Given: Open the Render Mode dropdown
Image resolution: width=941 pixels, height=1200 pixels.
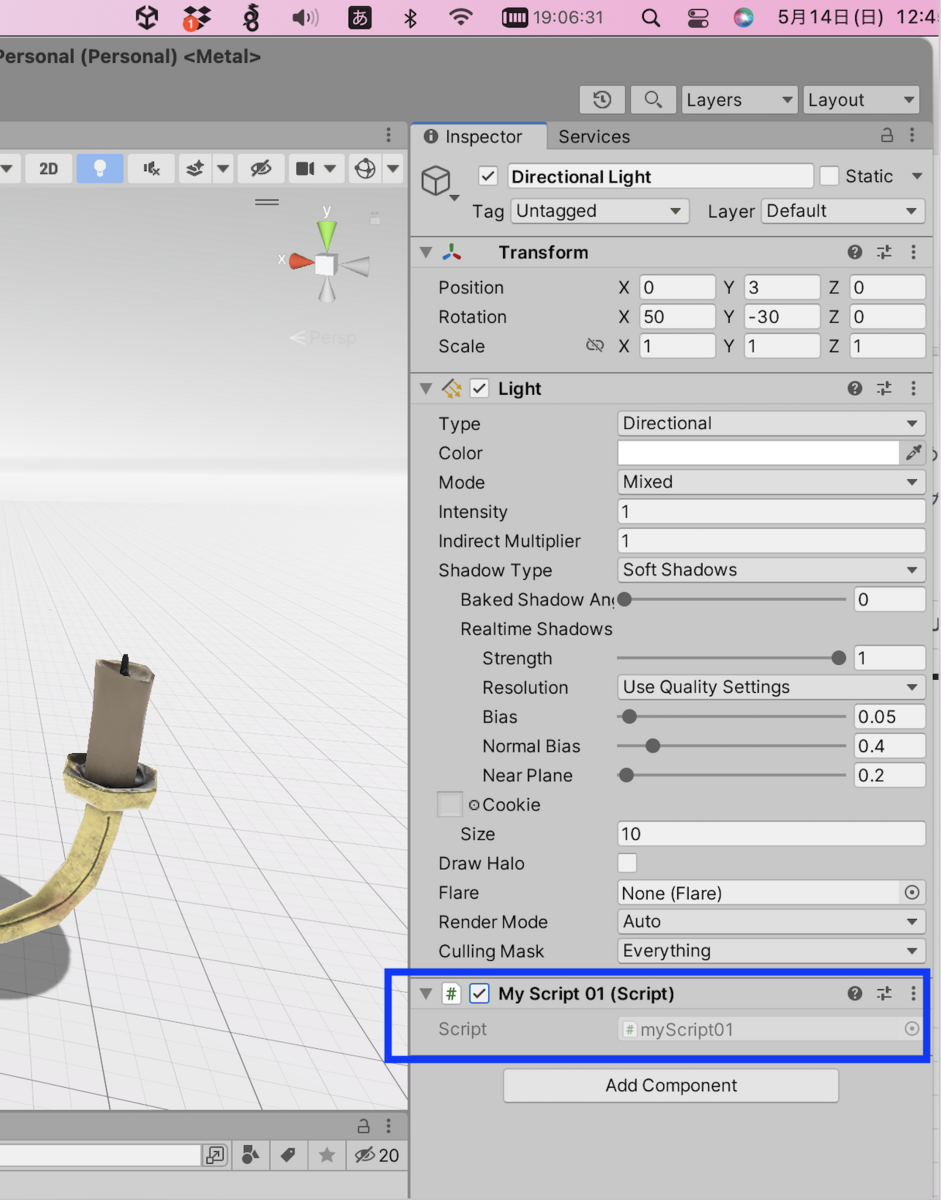Looking at the screenshot, I should click(771, 922).
